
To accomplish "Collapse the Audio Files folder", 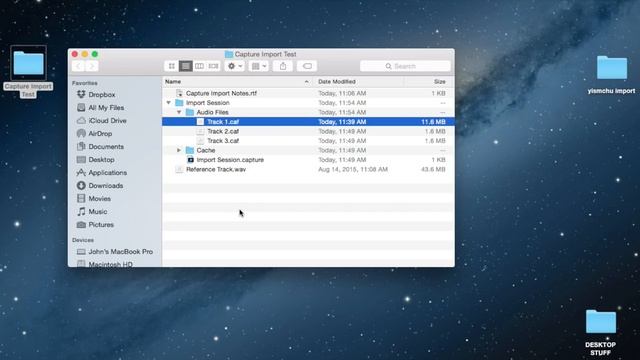I will coord(179,112).
